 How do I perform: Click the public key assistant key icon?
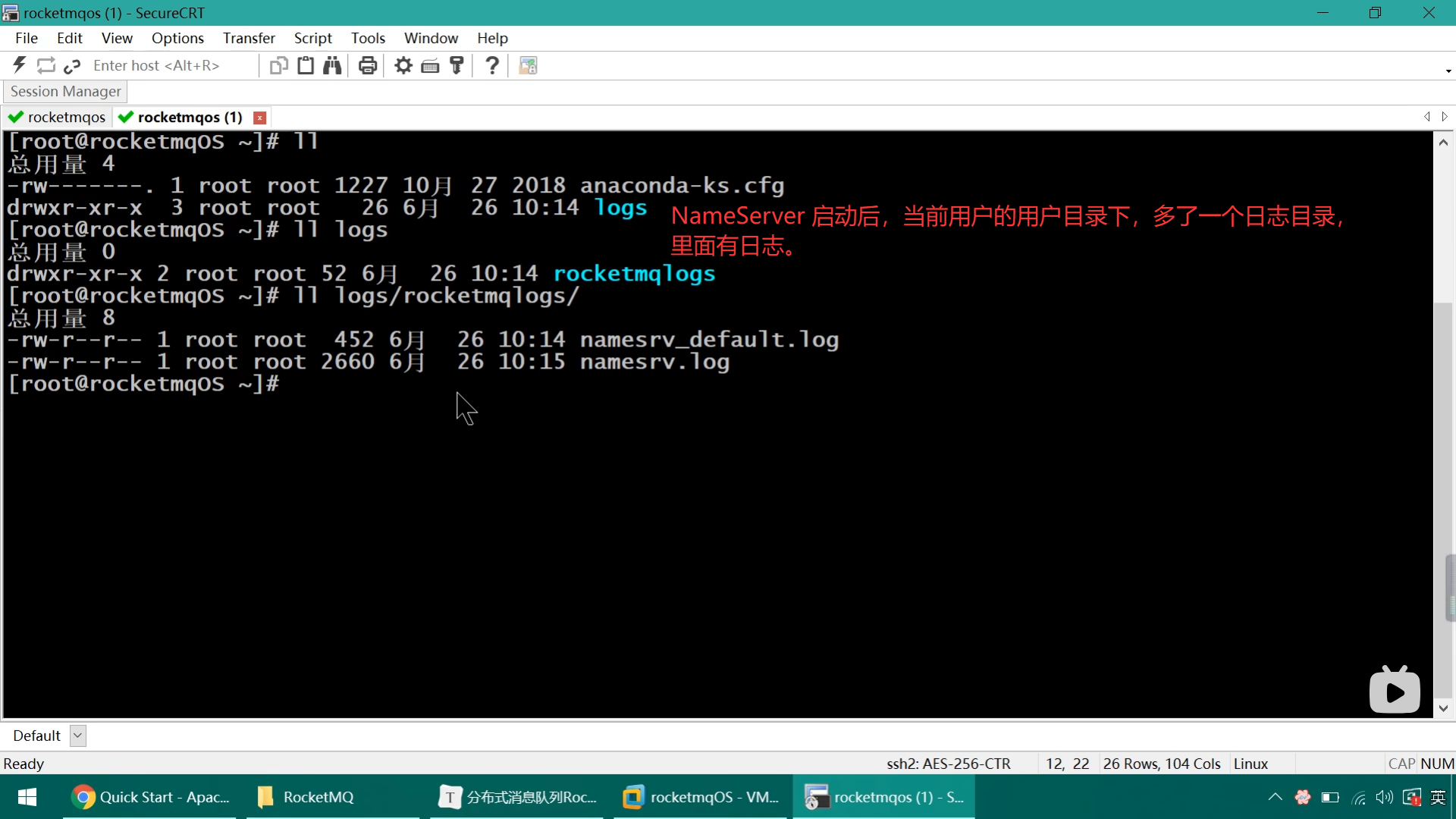click(x=457, y=65)
